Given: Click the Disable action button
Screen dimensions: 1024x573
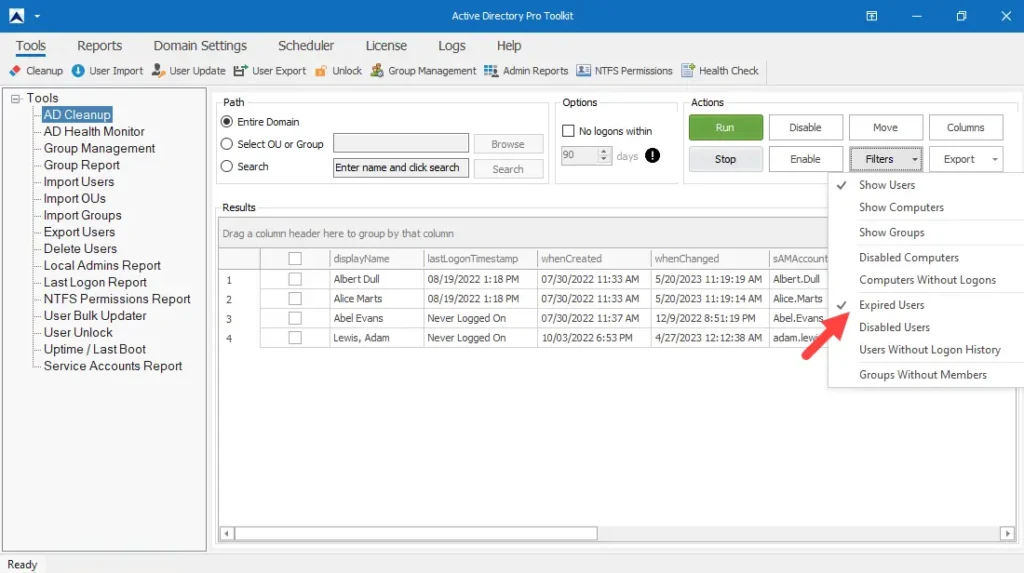Looking at the screenshot, I should pyautogui.click(x=805, y=127).
